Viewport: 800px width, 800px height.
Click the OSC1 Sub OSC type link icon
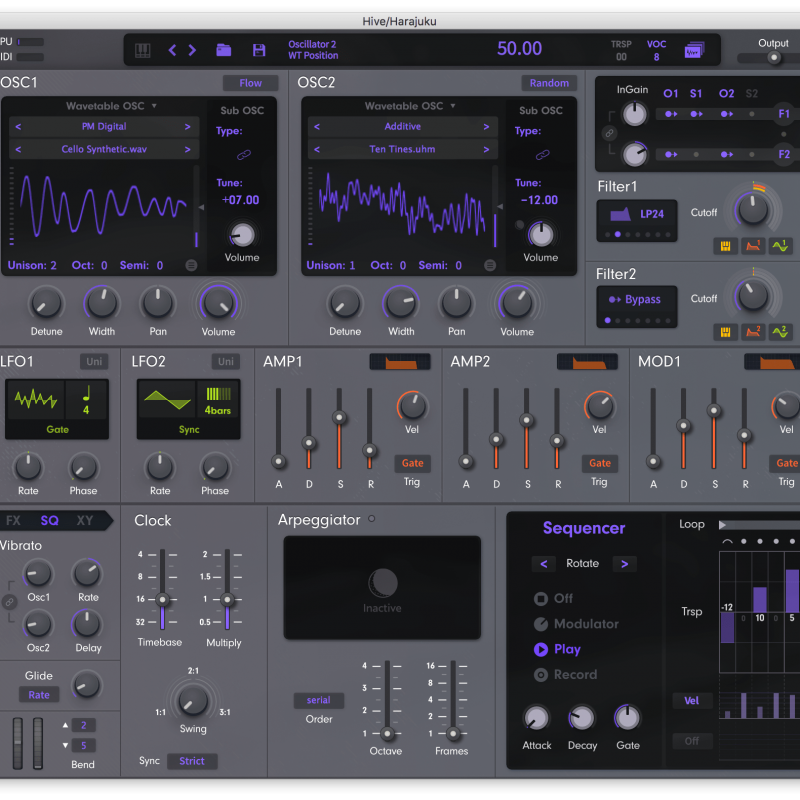coord(243,155)
